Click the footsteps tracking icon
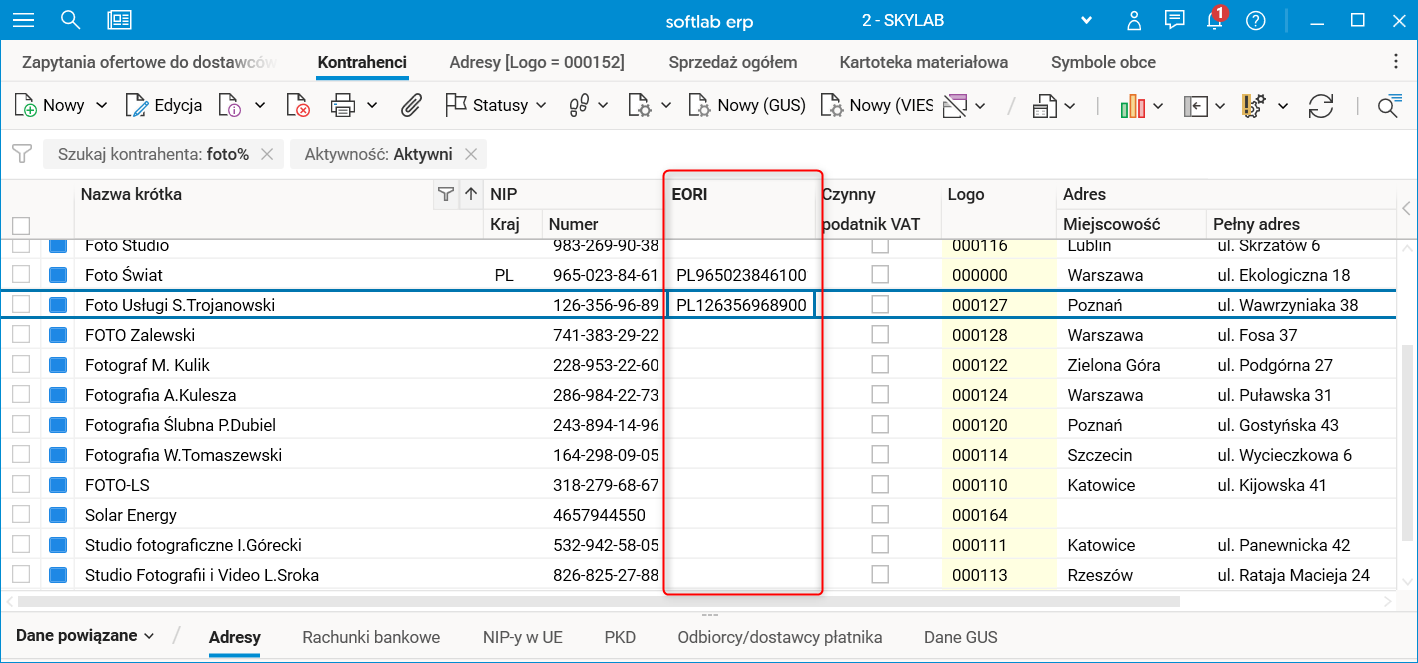1418x663 pixels. click(x=579, y=105)
